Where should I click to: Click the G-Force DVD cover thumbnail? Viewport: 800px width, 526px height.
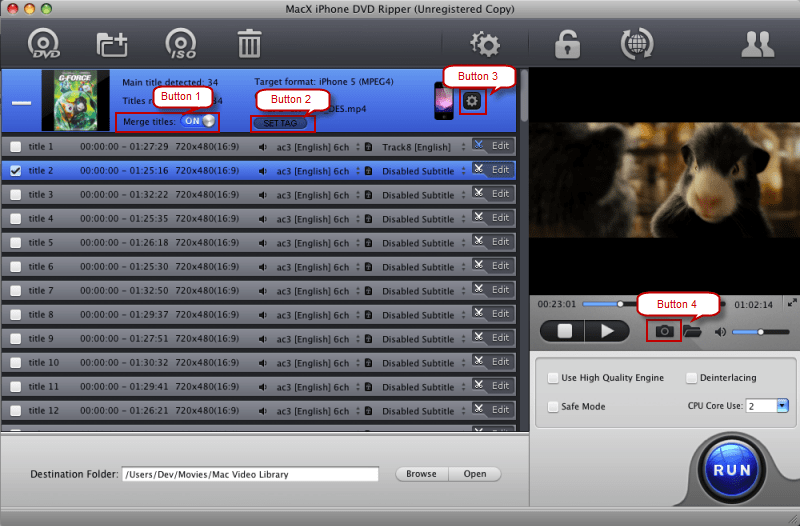[76, 101]
